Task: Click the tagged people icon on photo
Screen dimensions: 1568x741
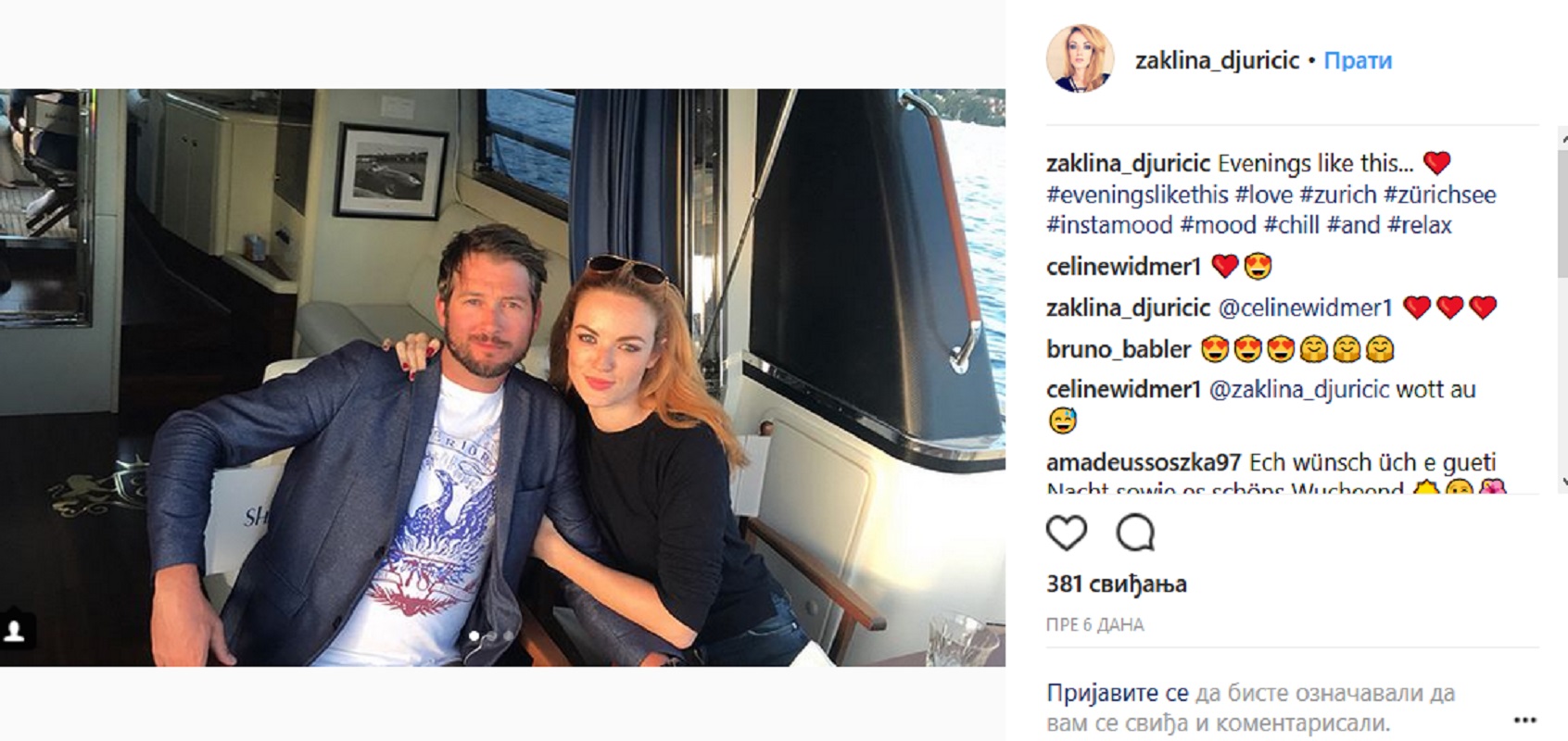Action: pyautogui.click(x=15, y=632)
